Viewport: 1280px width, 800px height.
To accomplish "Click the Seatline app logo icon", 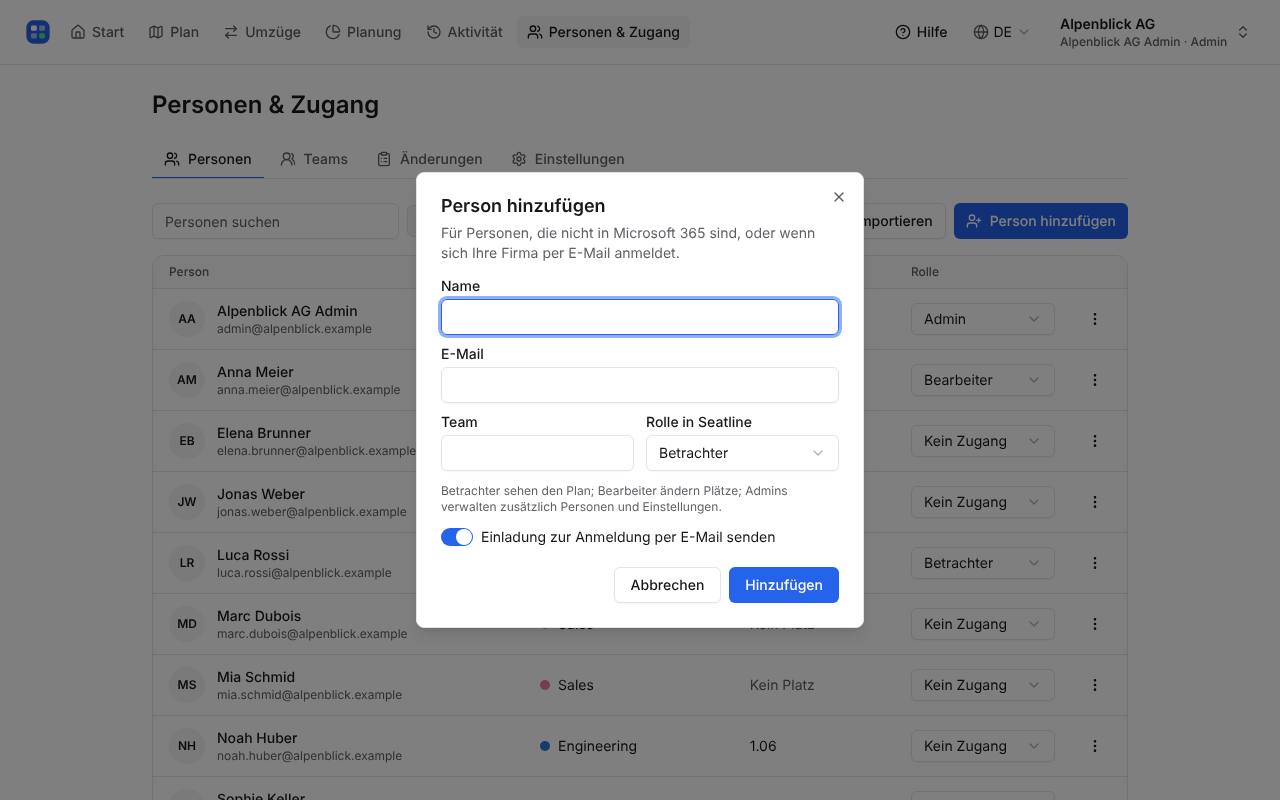I will [38, 32].
